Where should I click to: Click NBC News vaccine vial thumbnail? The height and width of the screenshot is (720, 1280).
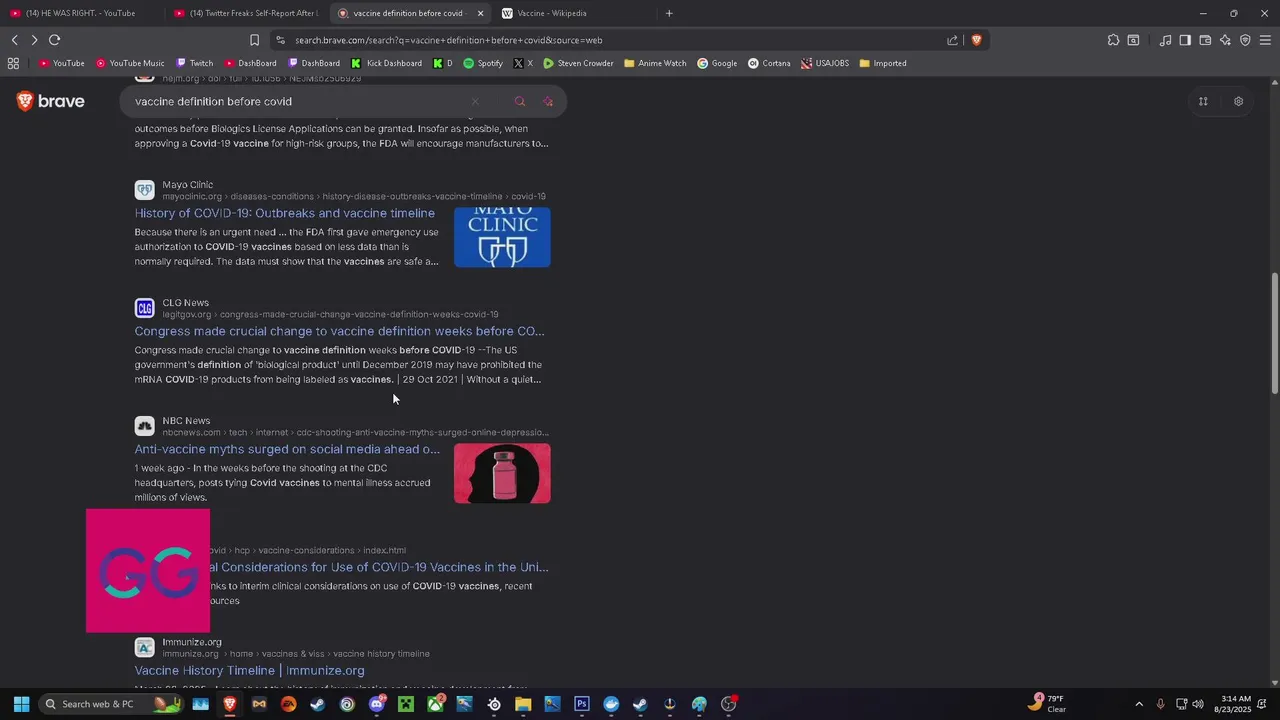click(x=502, y=473)
